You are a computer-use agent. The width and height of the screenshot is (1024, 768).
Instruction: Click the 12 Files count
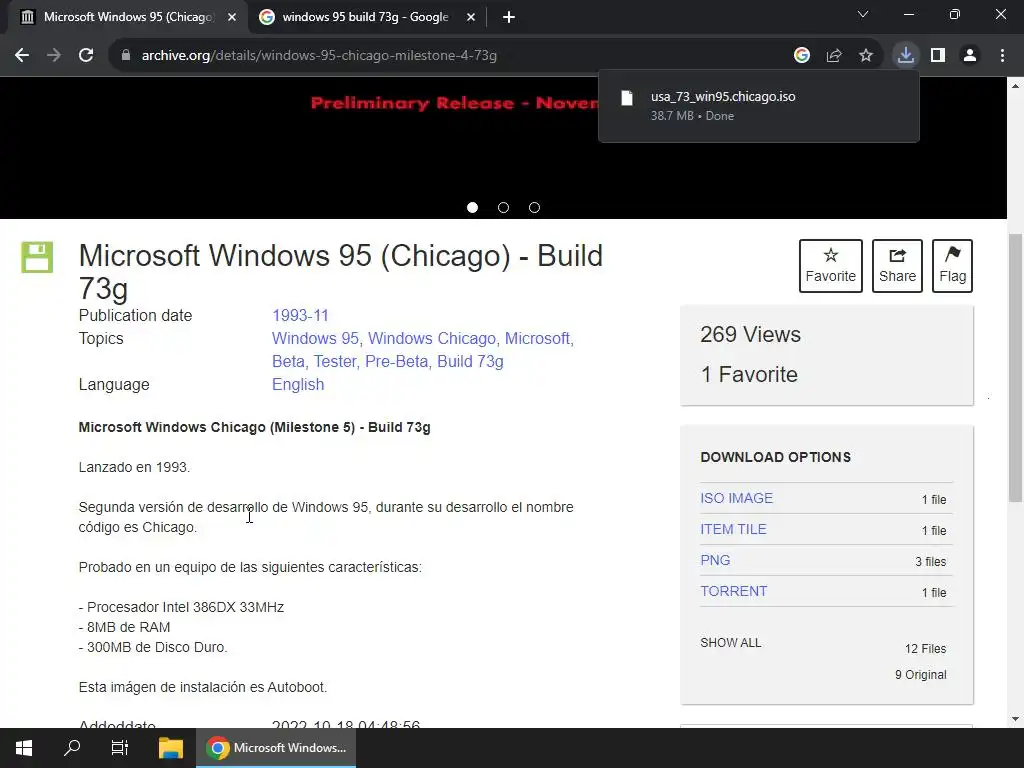click(925, 648)
